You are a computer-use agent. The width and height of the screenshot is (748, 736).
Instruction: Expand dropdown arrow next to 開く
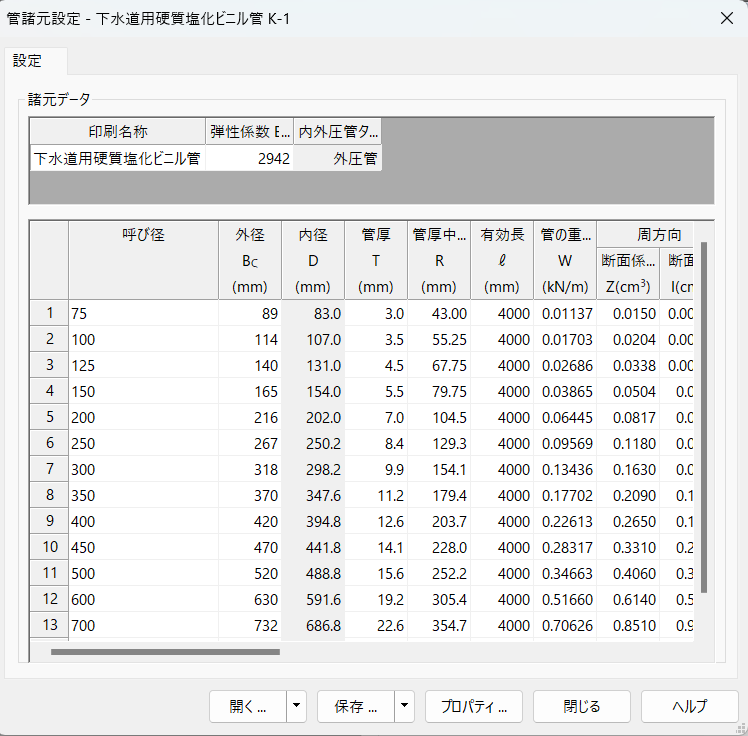coord(297,706)
